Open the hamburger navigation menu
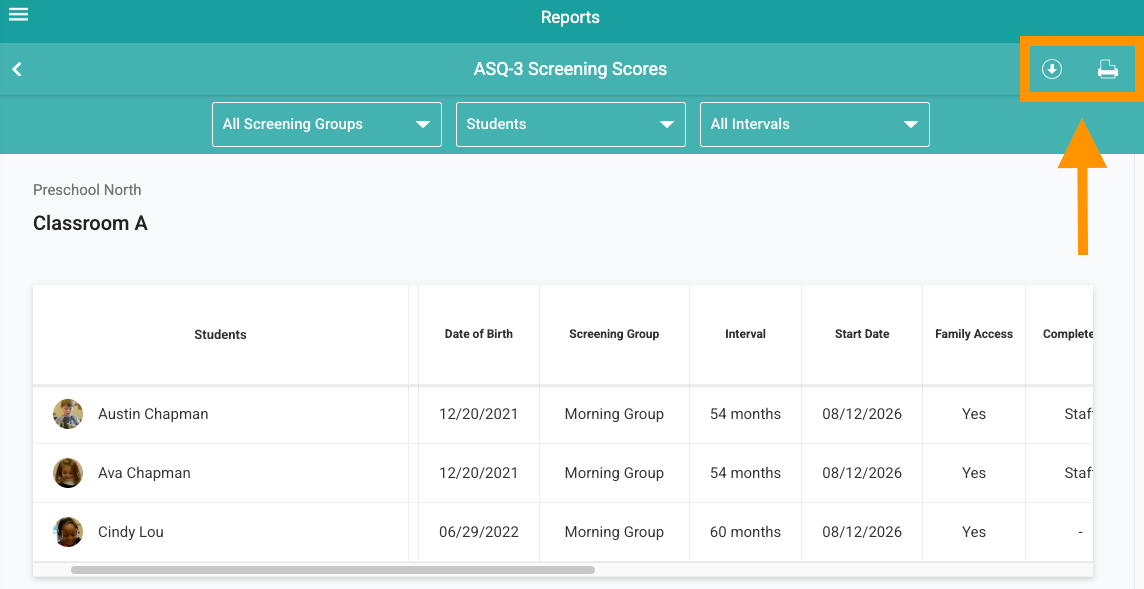Image resolution: width=1144 pixels, height=589 pixels. tap(18, 14)
